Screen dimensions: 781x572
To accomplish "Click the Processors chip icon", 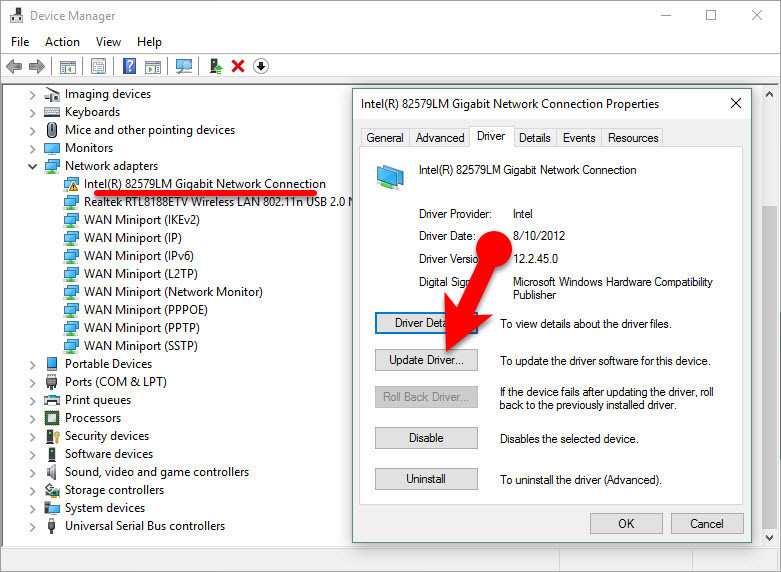I will coord(52,418).
